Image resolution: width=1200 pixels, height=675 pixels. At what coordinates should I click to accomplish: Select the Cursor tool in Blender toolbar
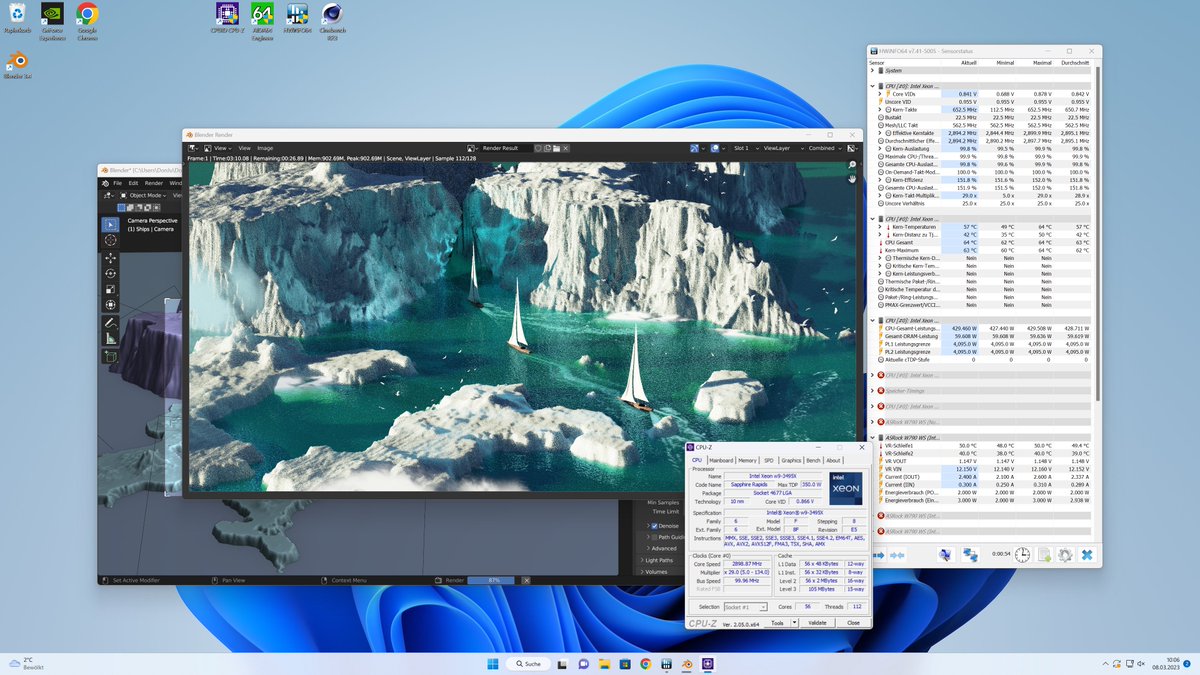point(110,240)
